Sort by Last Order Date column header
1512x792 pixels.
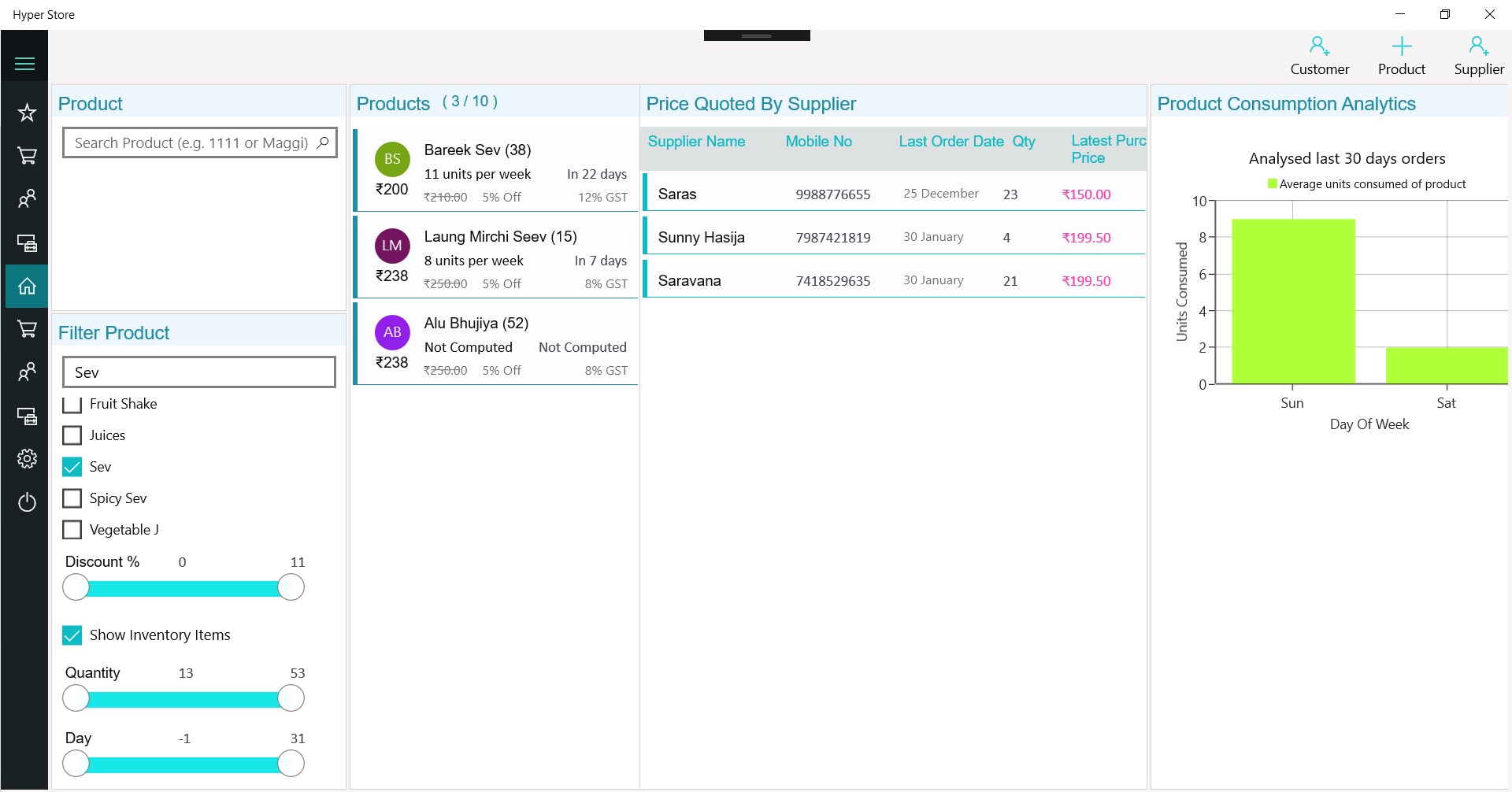click(x=951, y=142)
